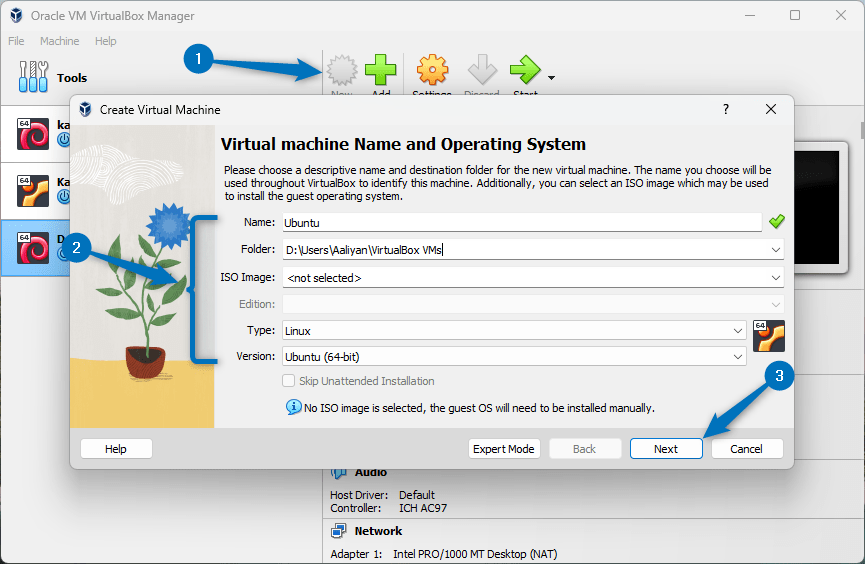
Task: Click the Network section header
Action: coord(378,531)
